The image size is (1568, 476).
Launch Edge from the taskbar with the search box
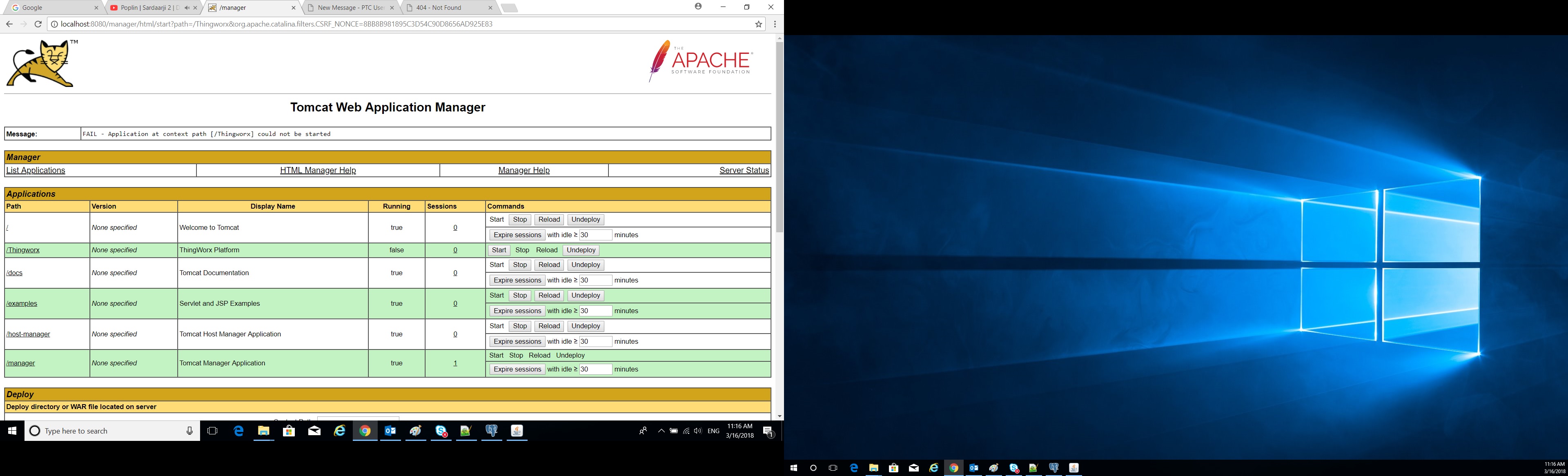coord(238,431)
